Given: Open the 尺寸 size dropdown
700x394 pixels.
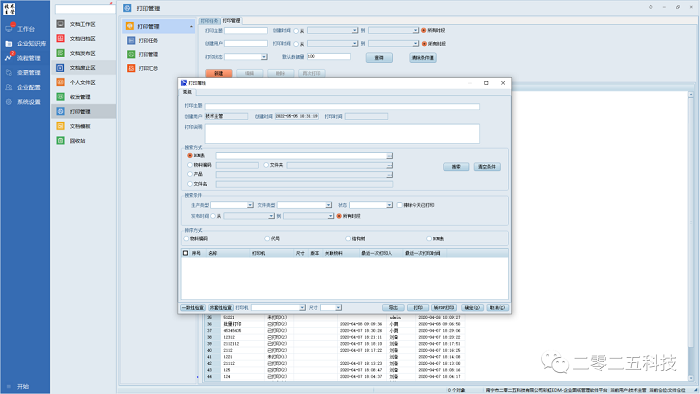Looking at the screenshot, I should (x=331, y=308).
